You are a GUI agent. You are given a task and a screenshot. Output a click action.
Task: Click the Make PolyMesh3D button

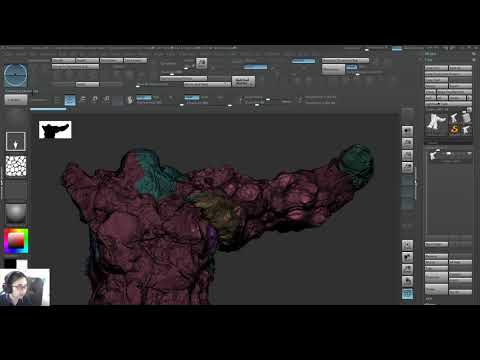pos(454,92)
